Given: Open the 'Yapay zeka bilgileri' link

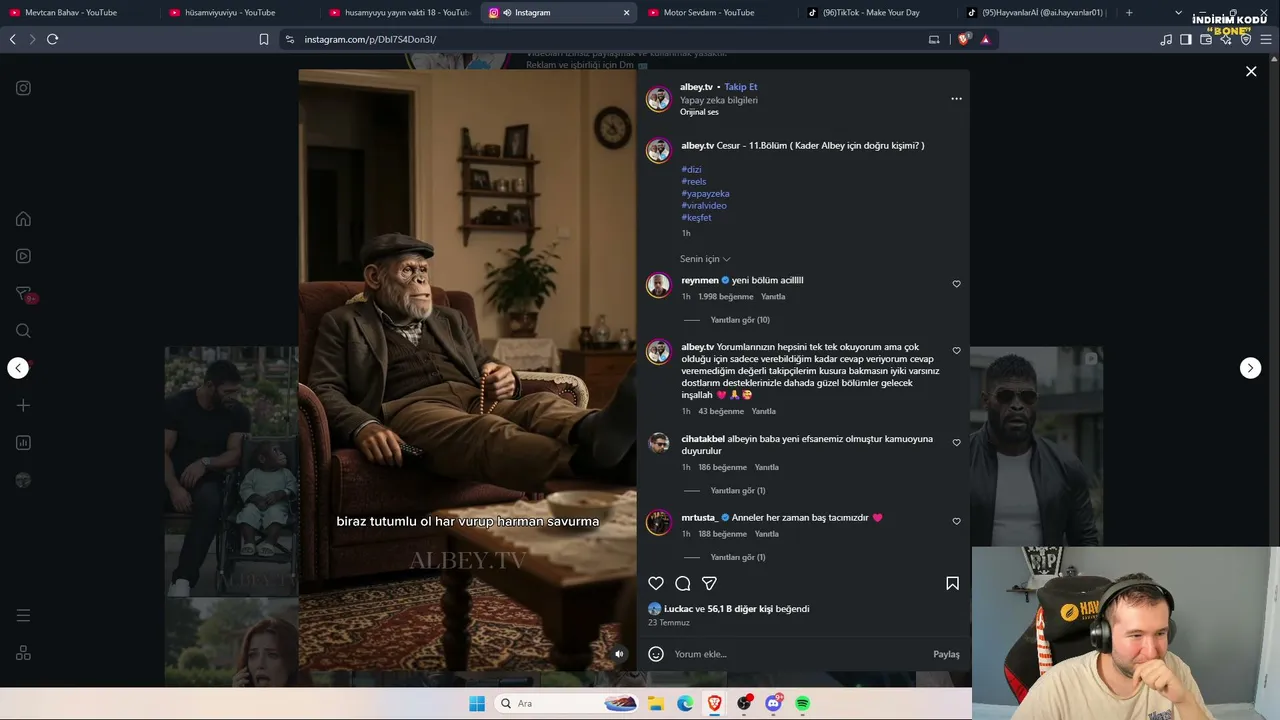Looking at the screenshot, I should point(719,100).
